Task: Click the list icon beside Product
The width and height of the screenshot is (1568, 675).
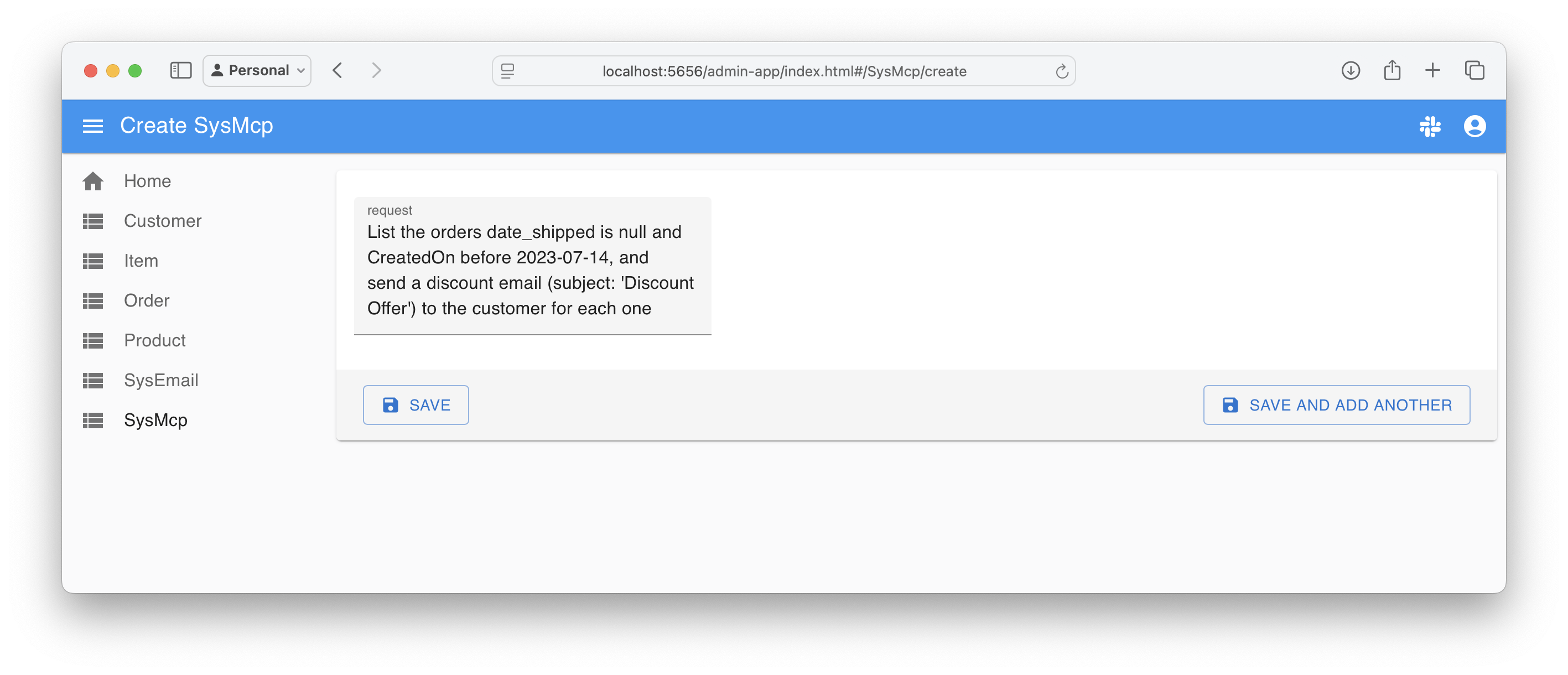Action: [x=92, y=340]
